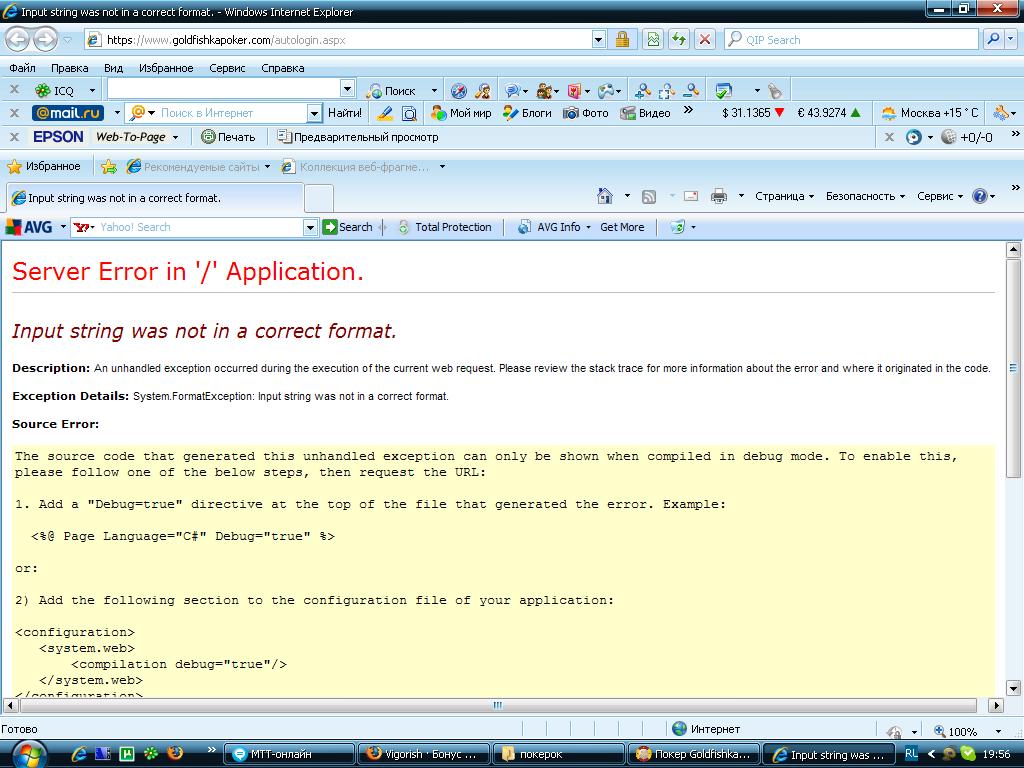Viewport: 1024px width, 768px height.
Task: Open the Сервис menu in menu bar
Action: 227,68
